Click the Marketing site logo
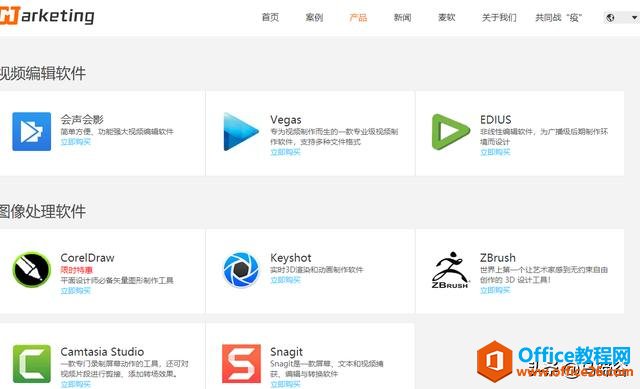Screen dimensions: 640x389 coord(47,16)
